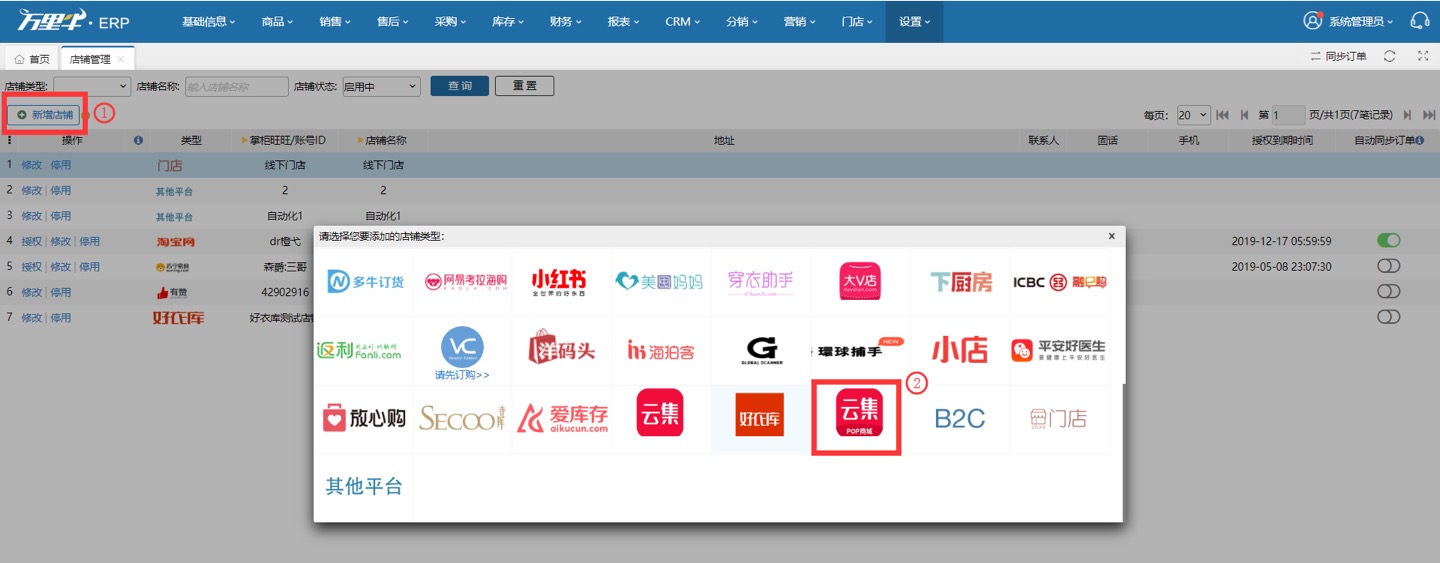Click 同步订单 in the tab bar
Image resolution: width=1440 pixels, height=563 pixels.
point(1338,57)
